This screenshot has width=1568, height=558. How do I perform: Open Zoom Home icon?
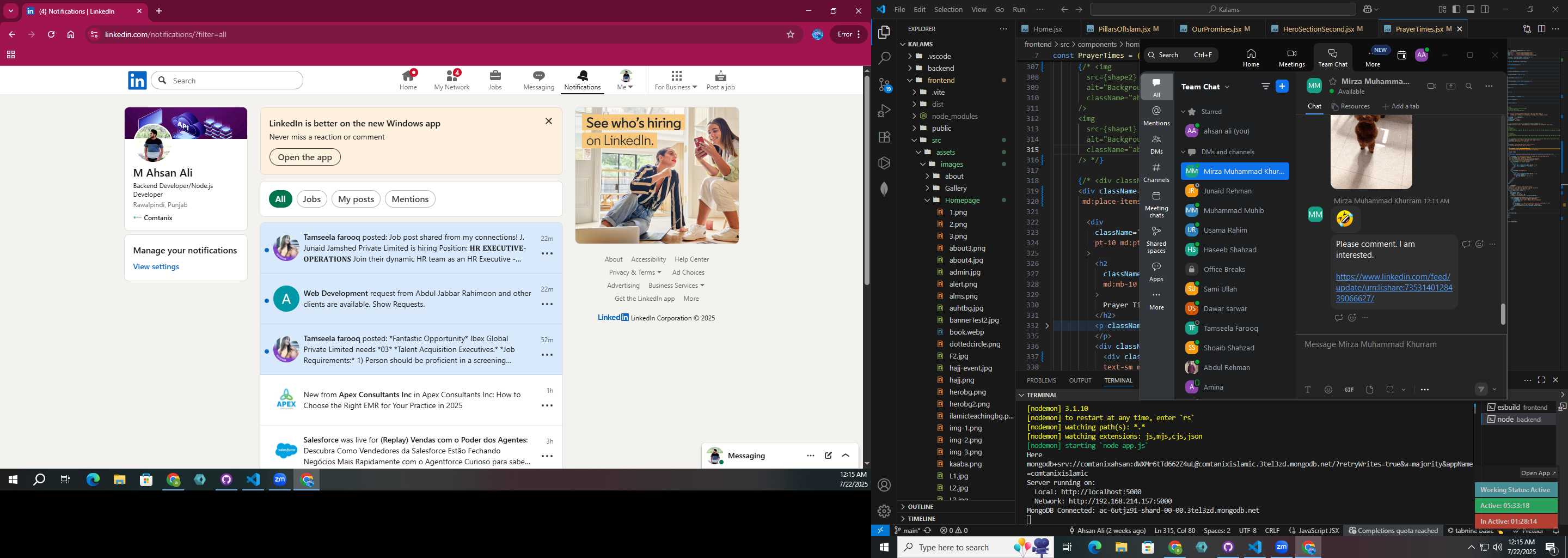pyautogui.click(x=1250, y=58)
